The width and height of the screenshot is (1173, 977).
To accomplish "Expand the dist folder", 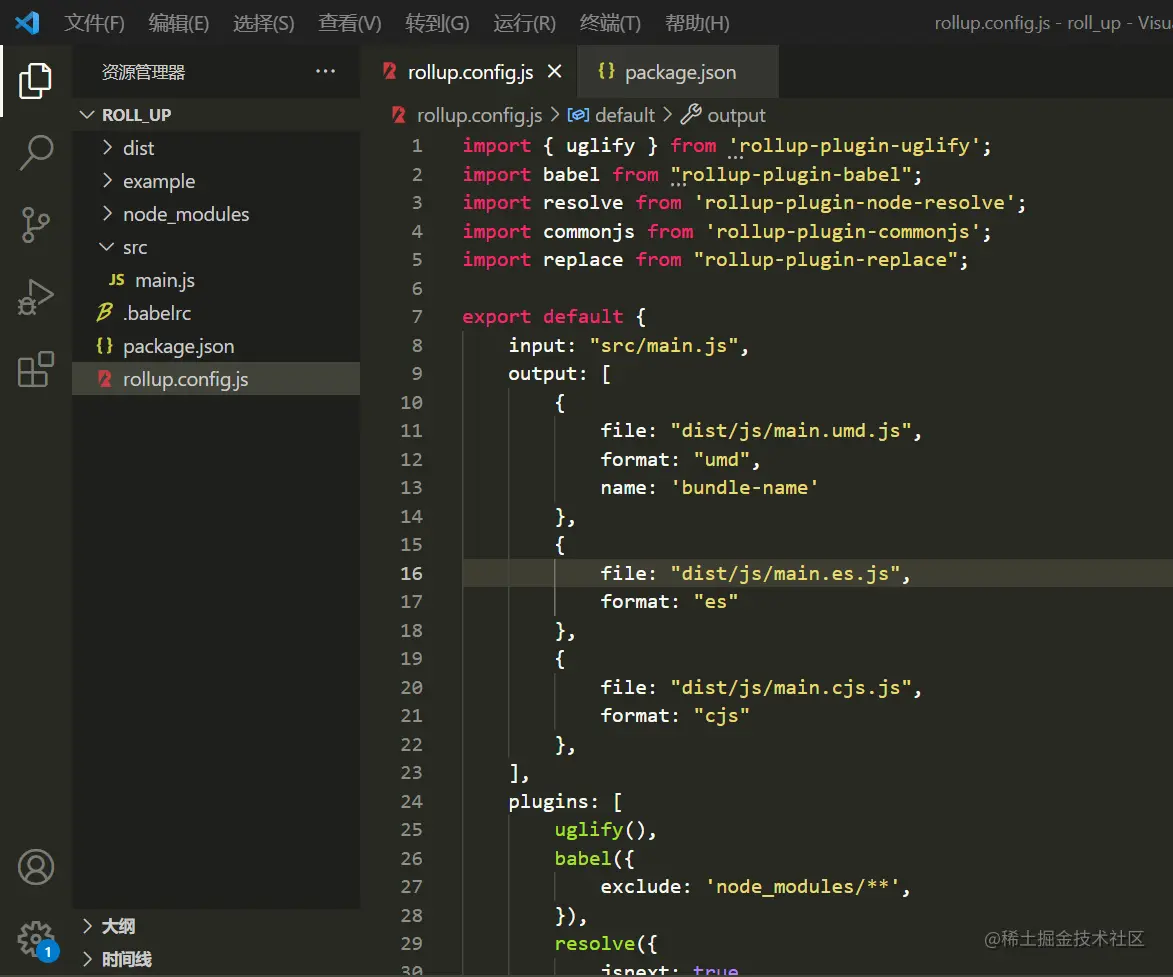I will point(107,147).
